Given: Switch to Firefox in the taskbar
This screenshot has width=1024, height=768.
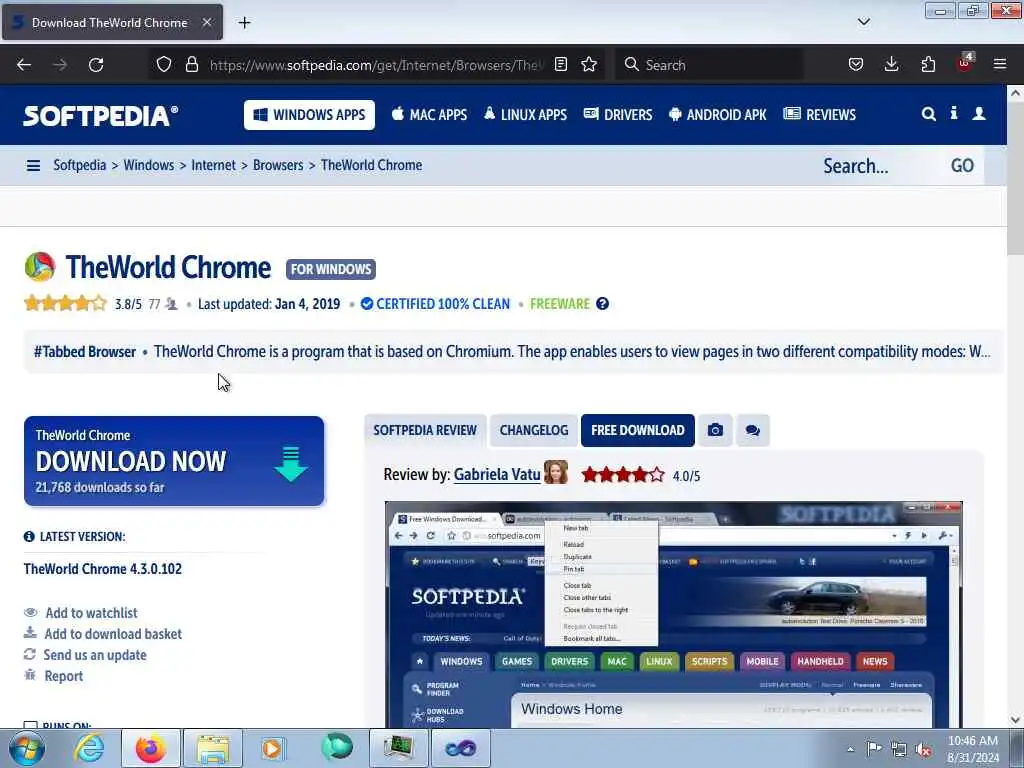Looking at the screenshot, I should (151, 748).
